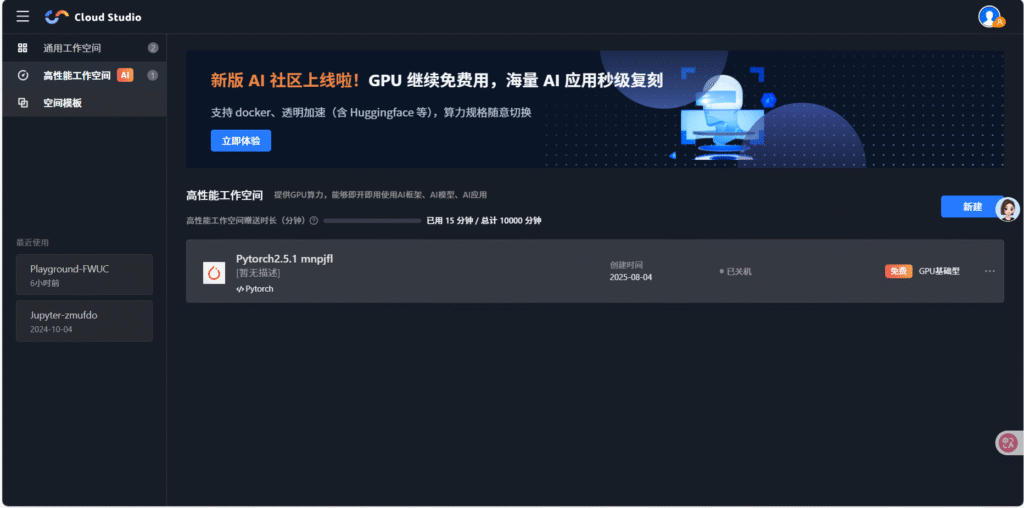The width and height of the screenshot is (1024, 508).
Task: Click the question mark help icon
Action: point(313,221)
